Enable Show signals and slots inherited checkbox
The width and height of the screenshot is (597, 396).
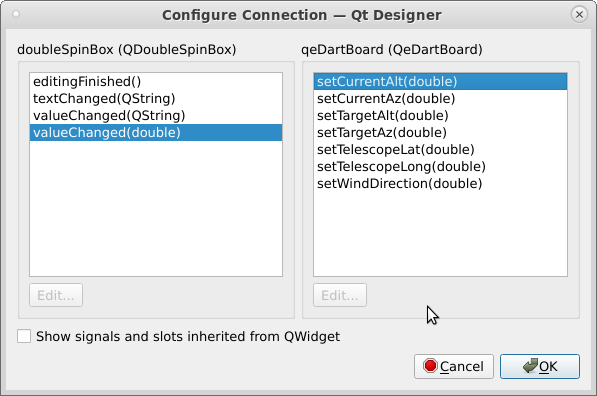24,336
